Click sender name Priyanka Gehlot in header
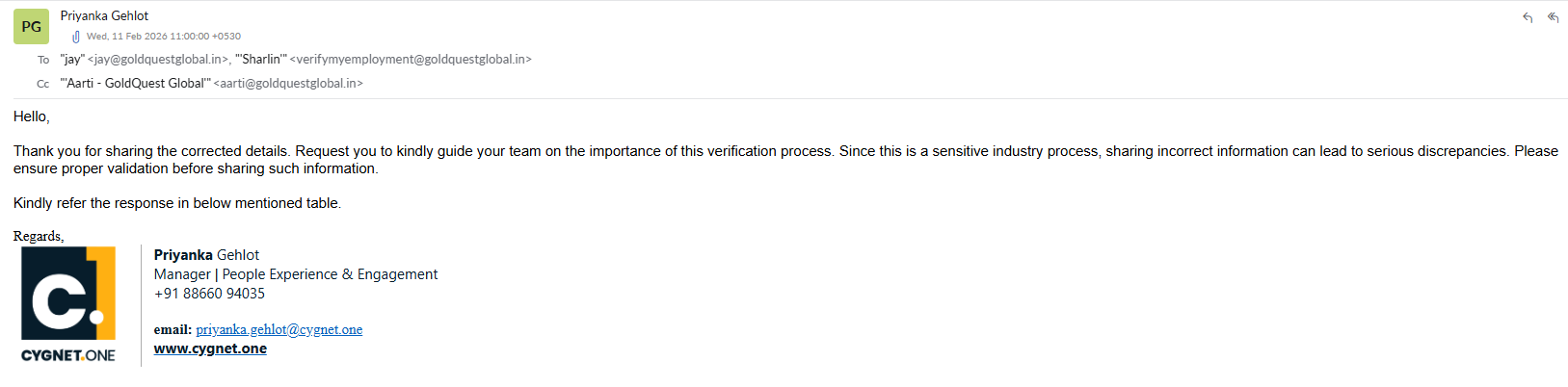1568x387 pixels. pyautogui.click(x=104, y=15)
